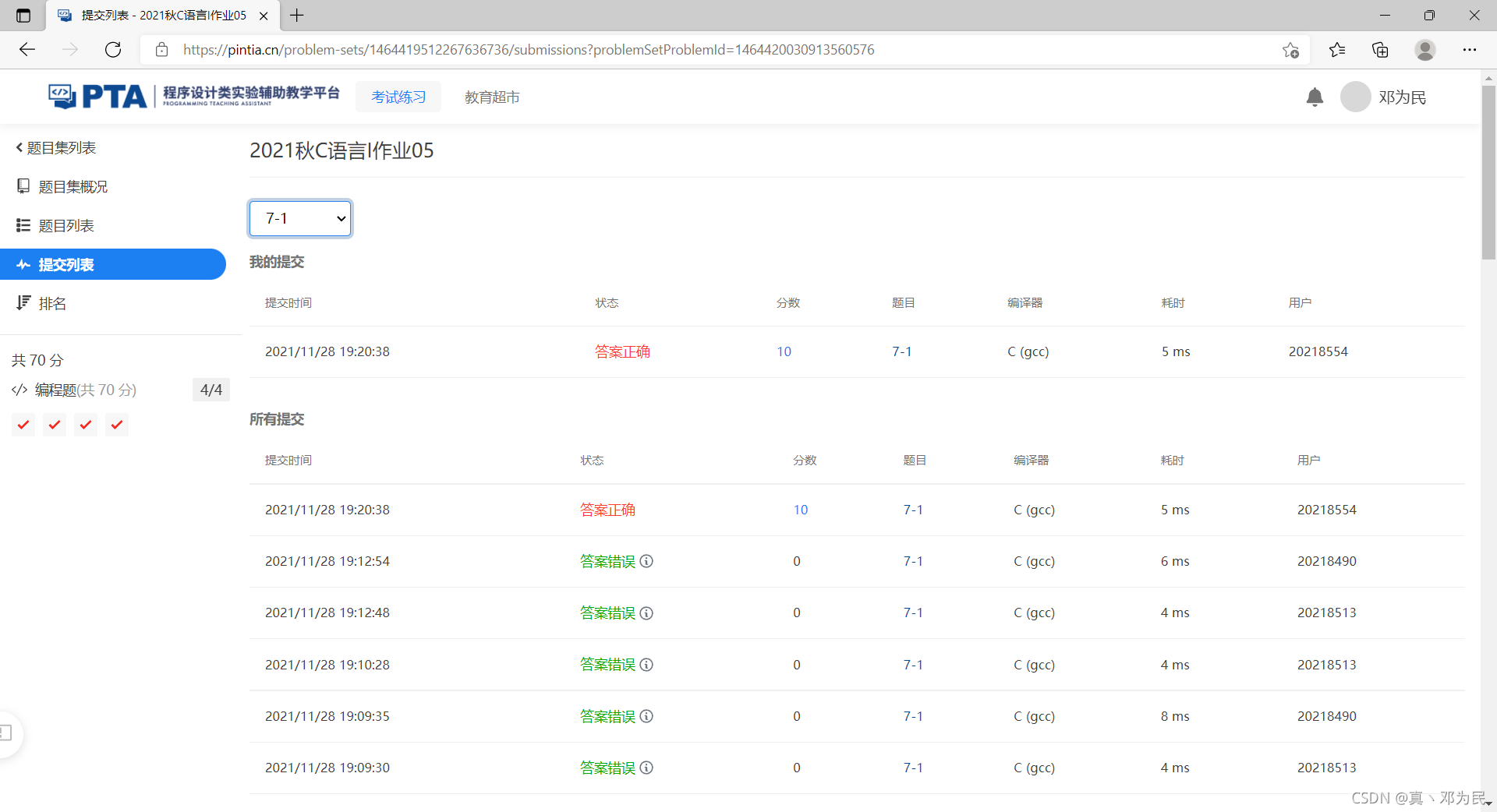The width and height of the screenshot is (1497, 812).
Task: Open the 教育超市 tab
Action: pyautogui.click(x=492, y=97)
